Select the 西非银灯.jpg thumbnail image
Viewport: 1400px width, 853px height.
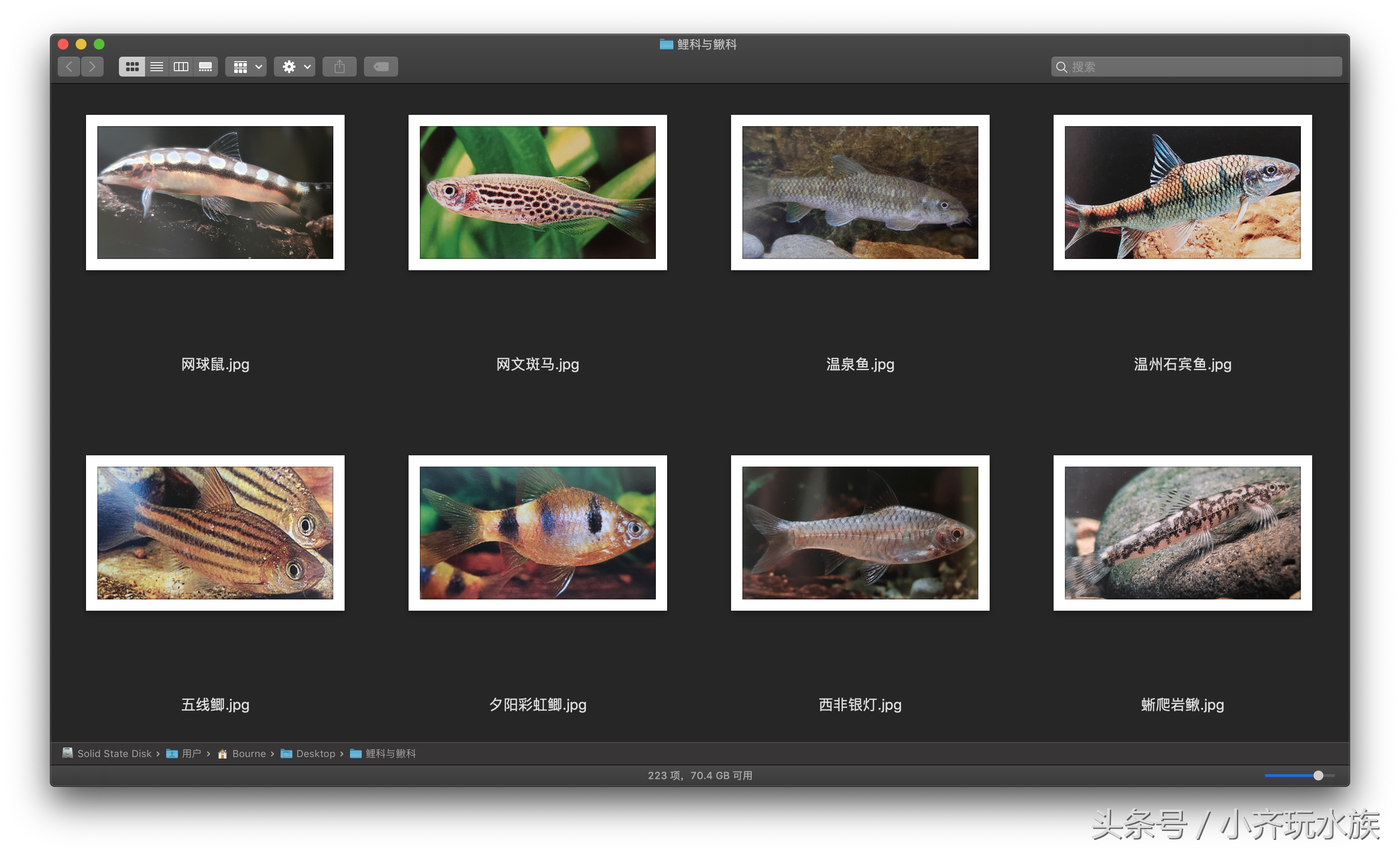[x=860, y=533]
